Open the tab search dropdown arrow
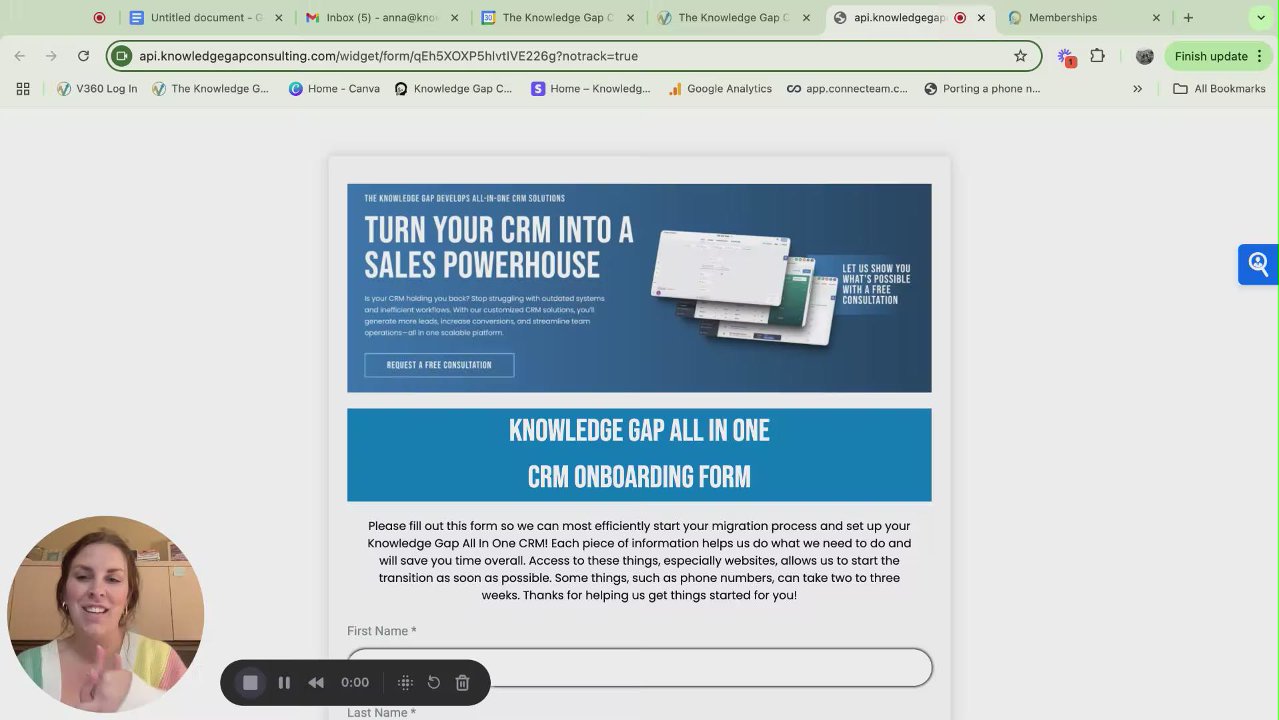The image size is (1279, 720). (x=1261, y=17)
